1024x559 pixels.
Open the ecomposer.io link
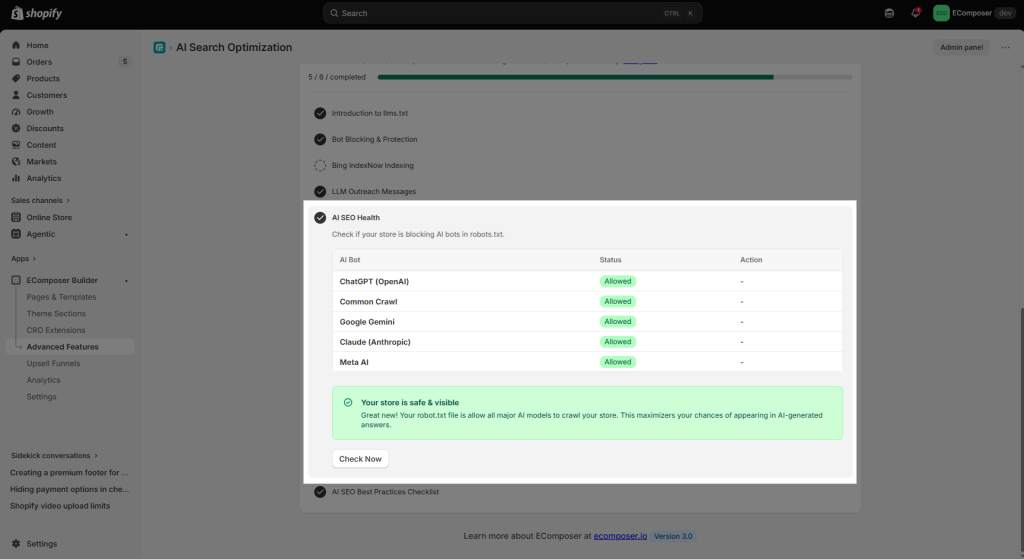[x=620, y=535]
